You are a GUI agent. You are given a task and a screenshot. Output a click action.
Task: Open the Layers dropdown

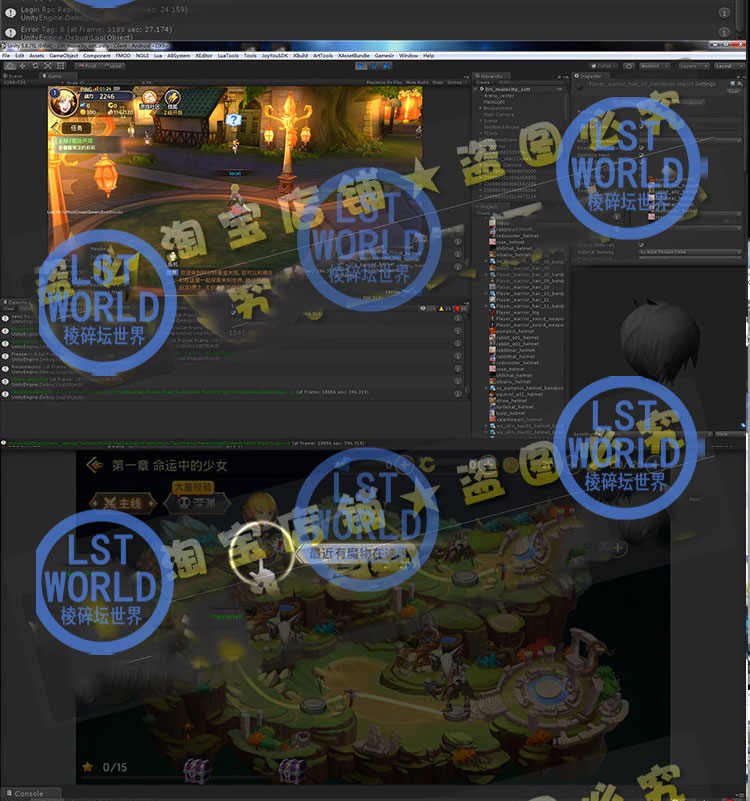click(x=692, y=66)
